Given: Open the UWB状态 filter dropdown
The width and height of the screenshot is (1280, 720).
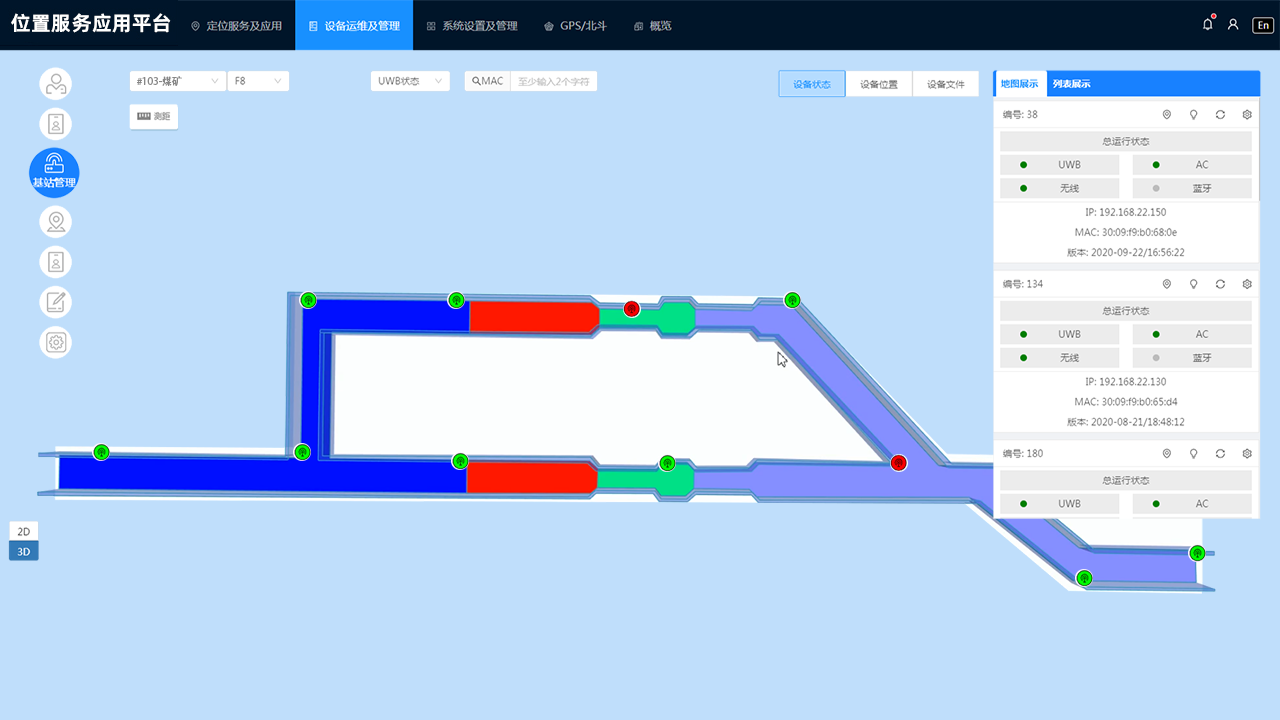Looking at the screenshot, I should pos(410,81).
